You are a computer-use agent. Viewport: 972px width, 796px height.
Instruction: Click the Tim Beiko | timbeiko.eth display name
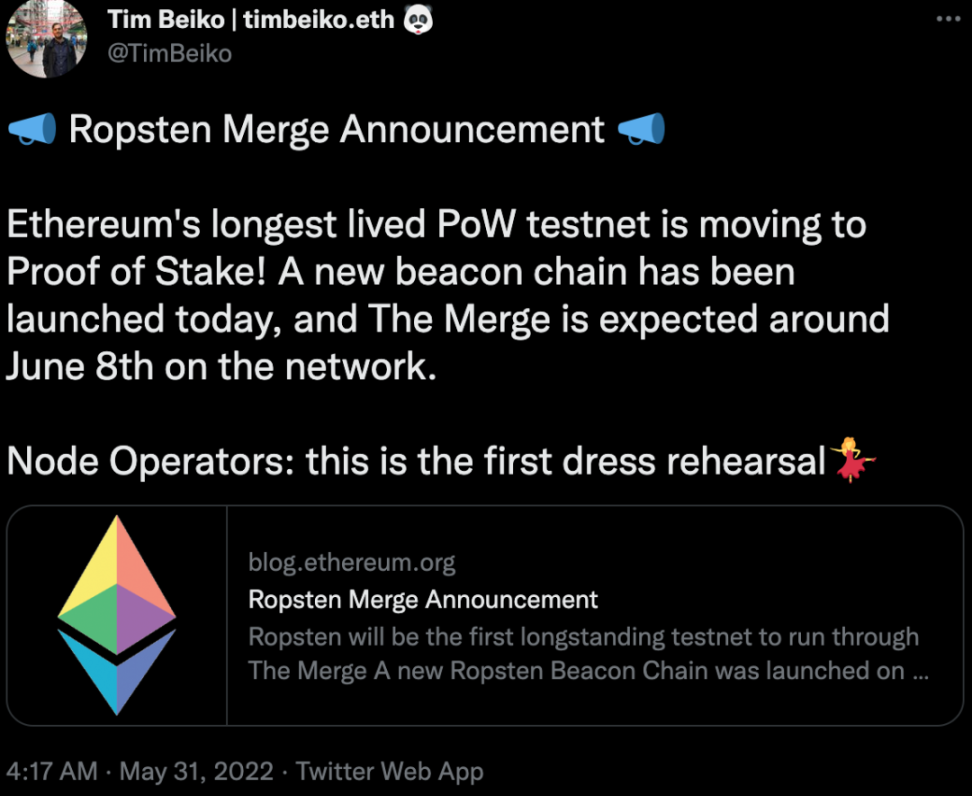[x=251, y=20]
